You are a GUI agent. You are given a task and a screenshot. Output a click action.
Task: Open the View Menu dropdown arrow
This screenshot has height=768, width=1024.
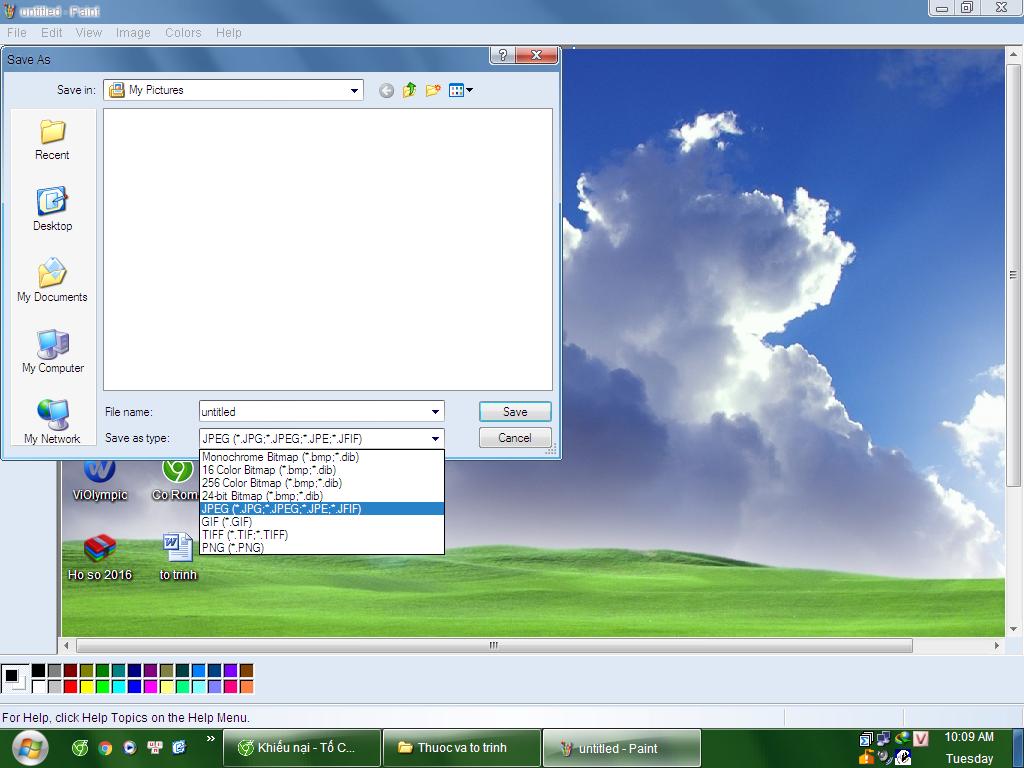(x=469, y=90)
